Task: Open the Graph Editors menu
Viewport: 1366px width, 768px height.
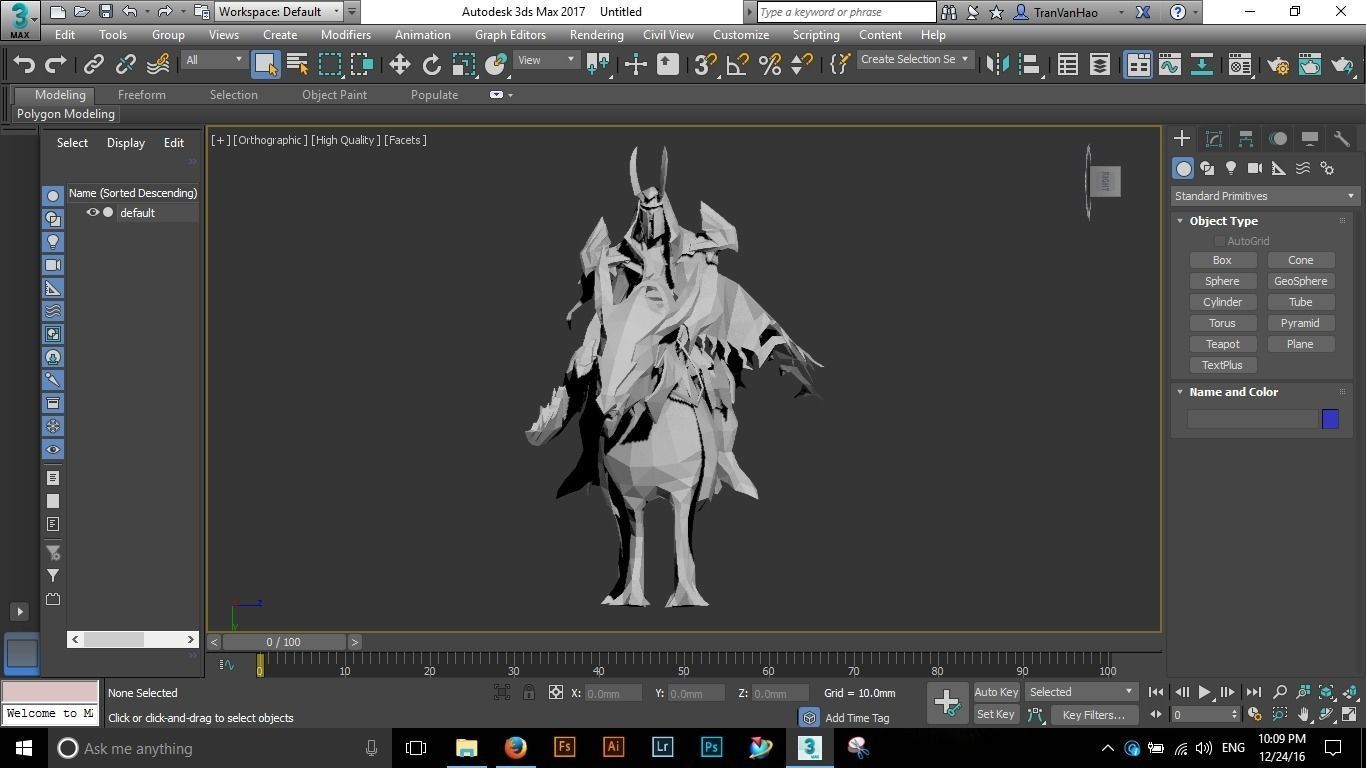Action: tap(510, 34)
